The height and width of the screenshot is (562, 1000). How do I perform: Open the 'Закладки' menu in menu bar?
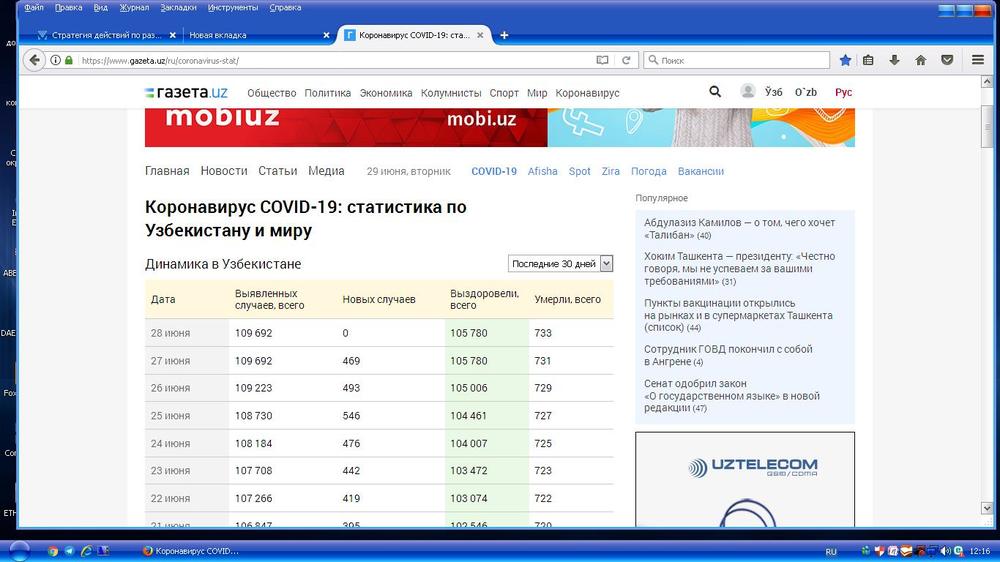tap(178, 7)
